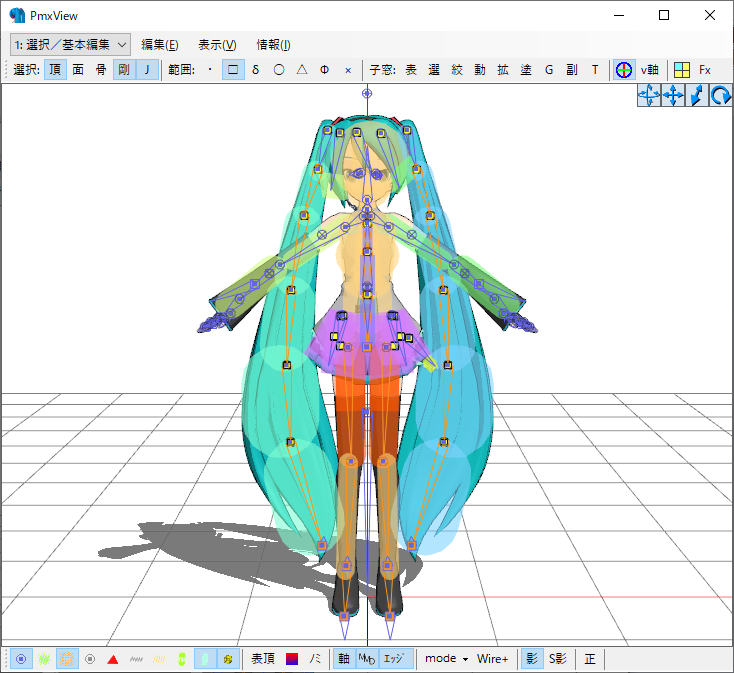734x673 pixels.
Task: Toggle bone selection 骨
Action: 101,70
